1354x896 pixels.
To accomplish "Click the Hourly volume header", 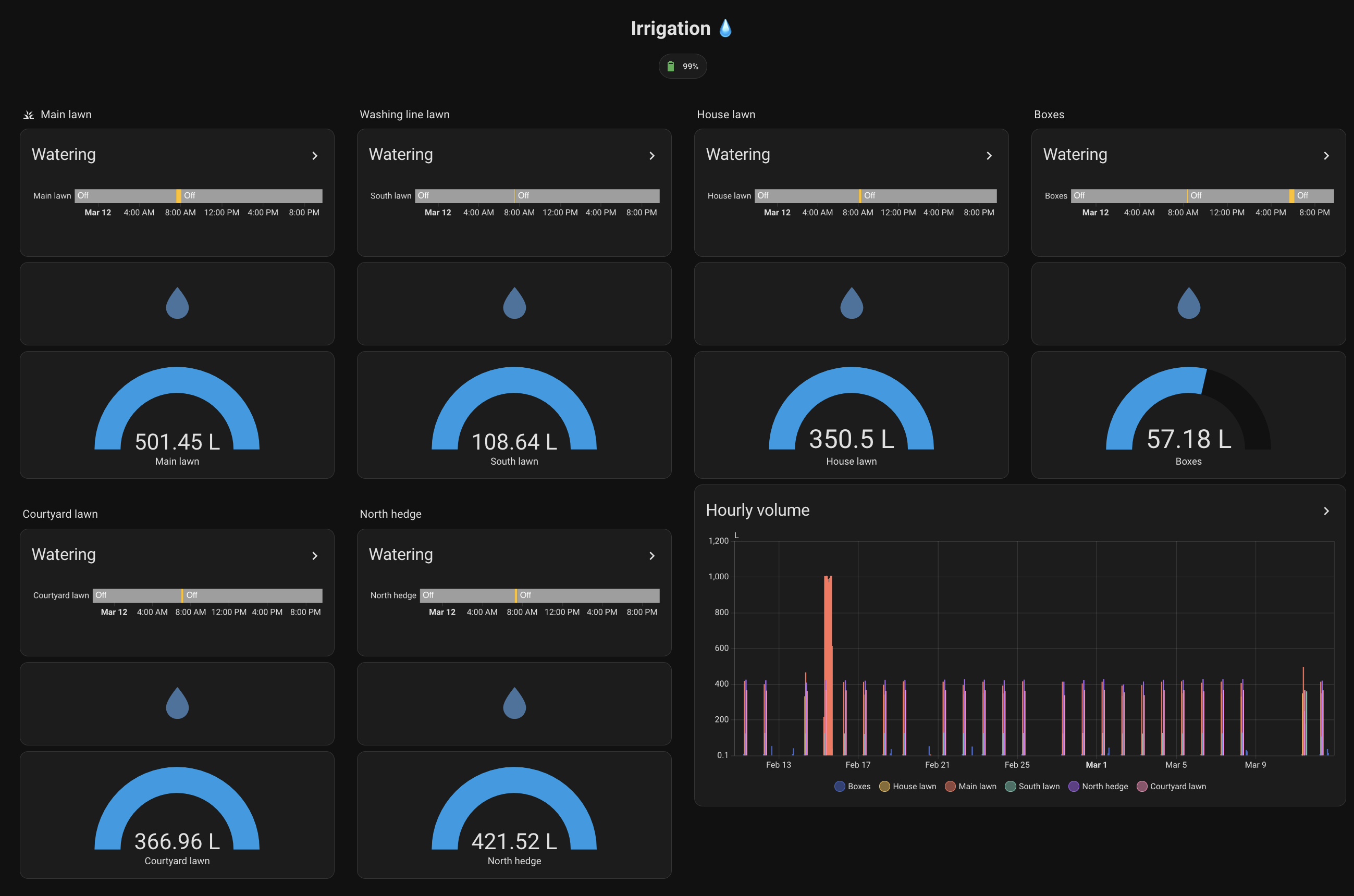I will [758, 509].
